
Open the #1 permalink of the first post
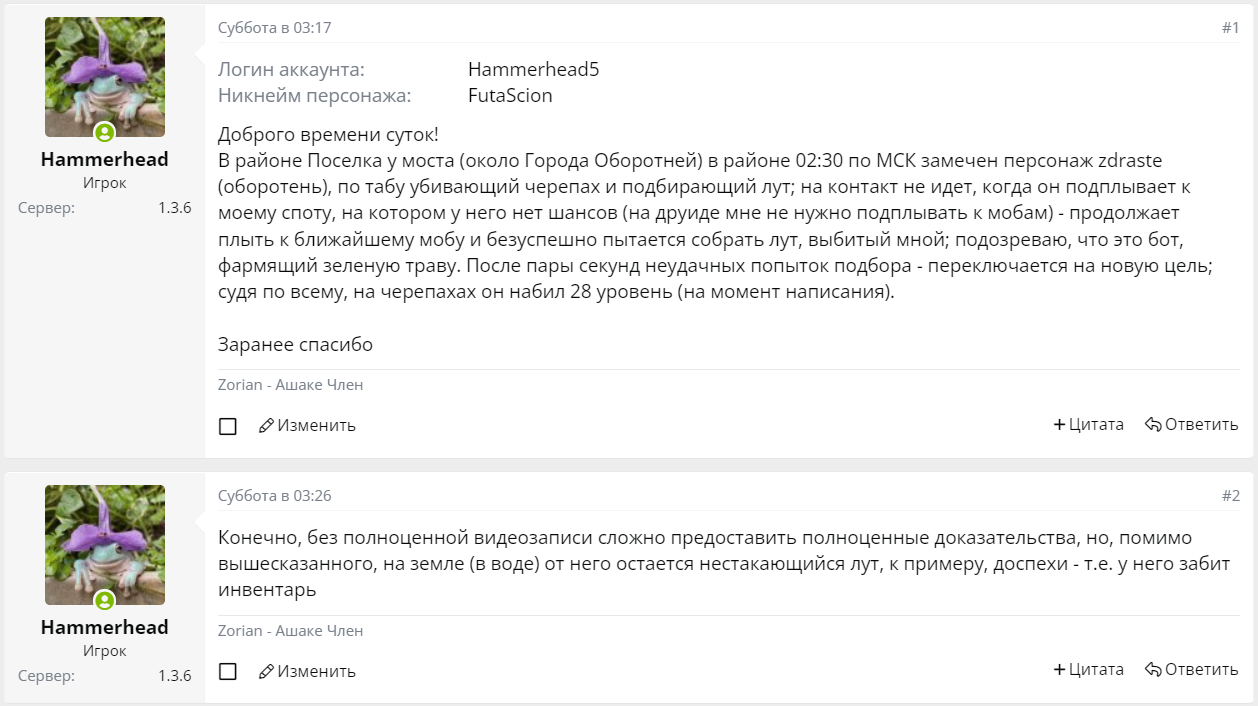point(1228,27)
